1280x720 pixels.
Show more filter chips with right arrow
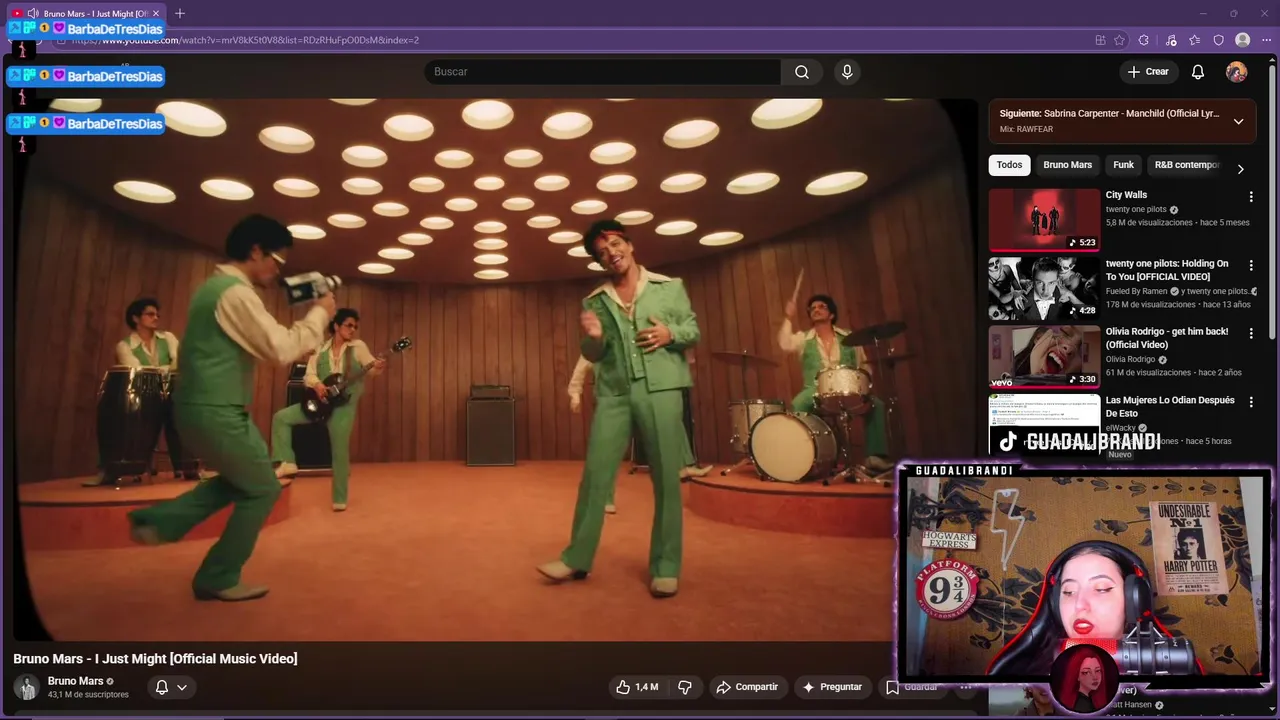coord(1240,169)
